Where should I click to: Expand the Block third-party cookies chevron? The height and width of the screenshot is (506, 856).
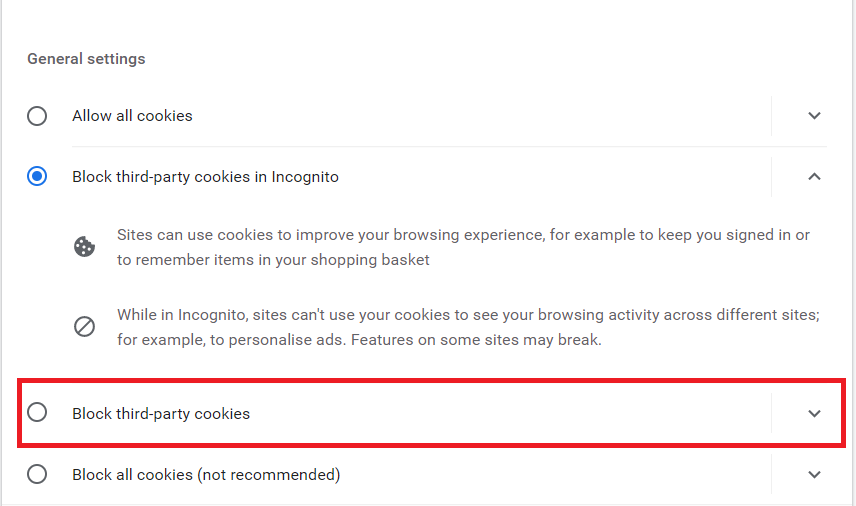tap(814, 413)
